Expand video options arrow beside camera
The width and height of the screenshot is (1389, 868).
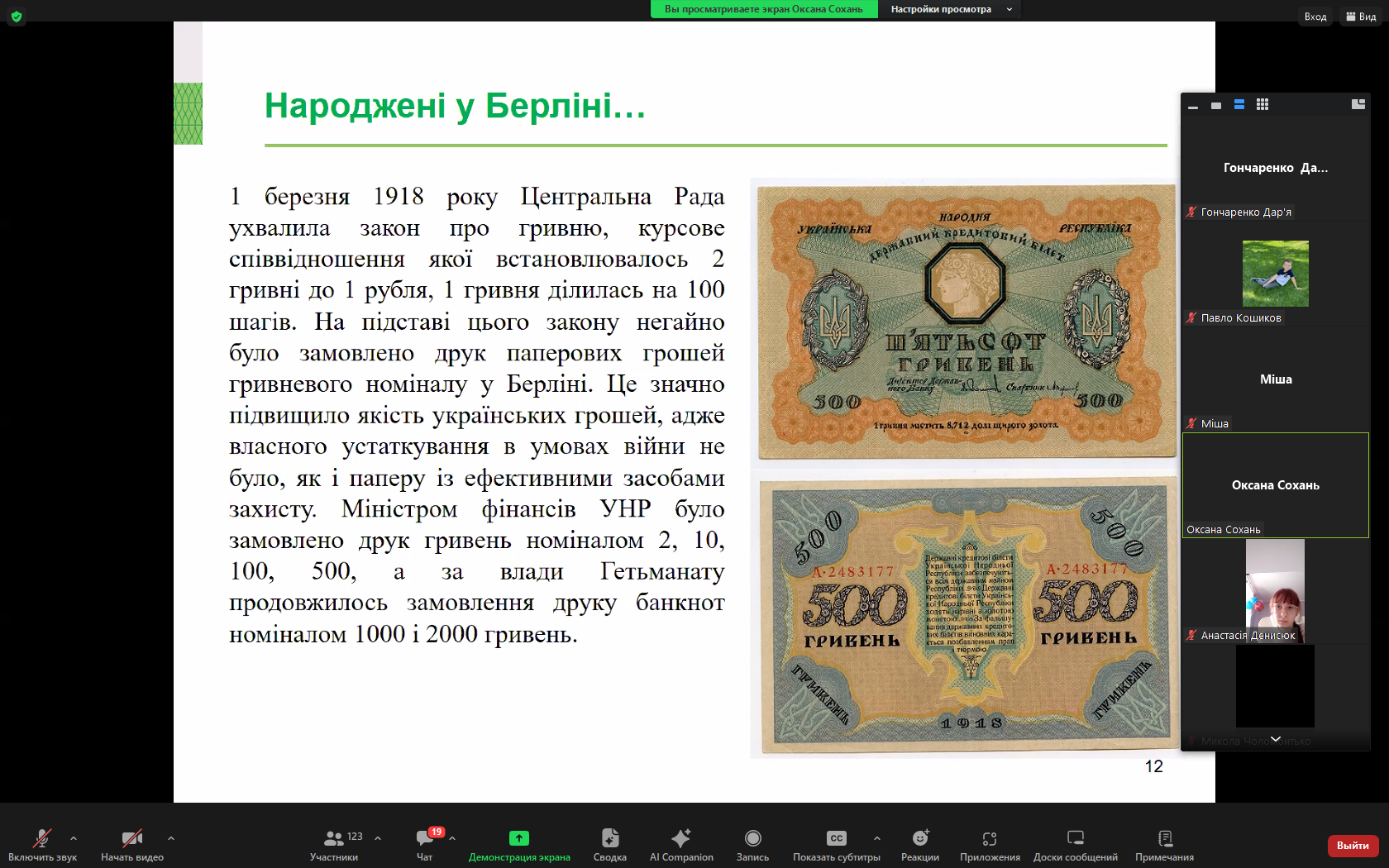point(171,838)
